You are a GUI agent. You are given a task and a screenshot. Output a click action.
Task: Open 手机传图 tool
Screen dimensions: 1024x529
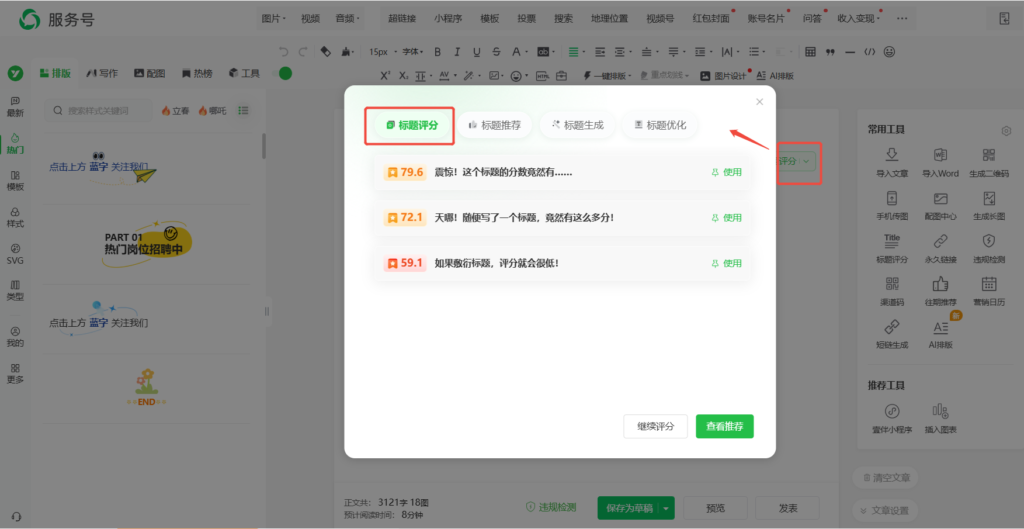pos(891,205)
